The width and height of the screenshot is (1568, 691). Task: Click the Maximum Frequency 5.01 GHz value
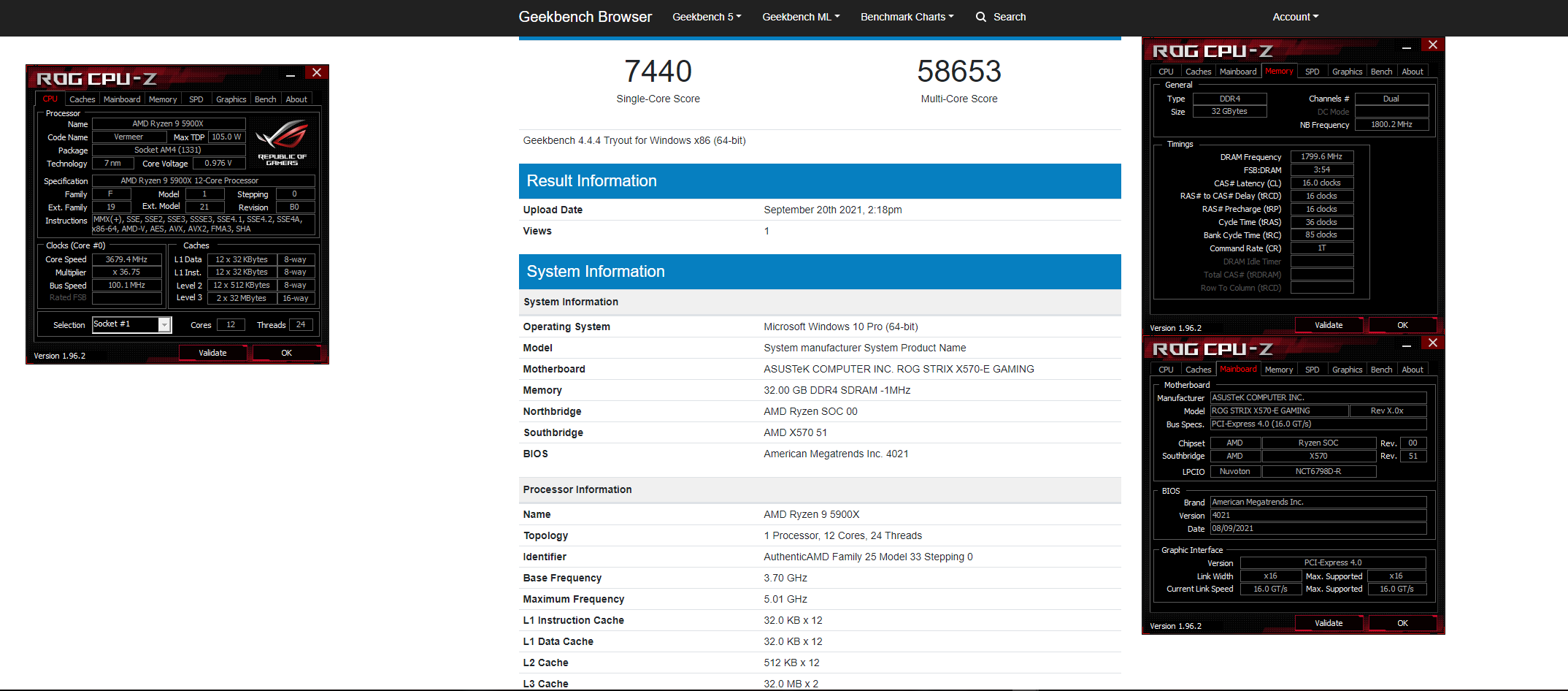(785, 599)
